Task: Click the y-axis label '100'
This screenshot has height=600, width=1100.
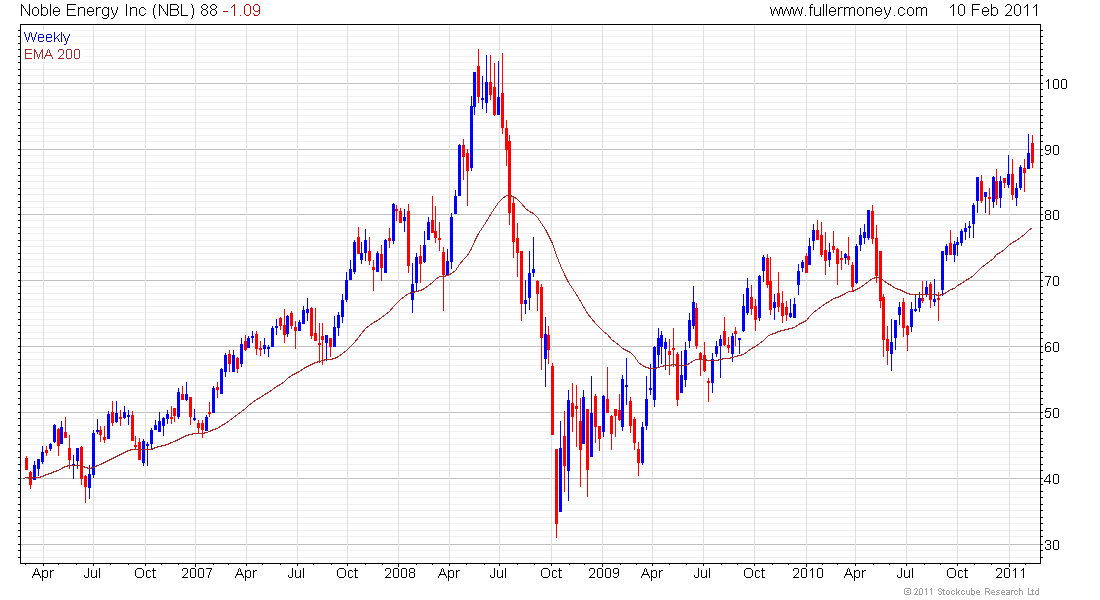Action: pyautogui.click(x=1056, y=84)
